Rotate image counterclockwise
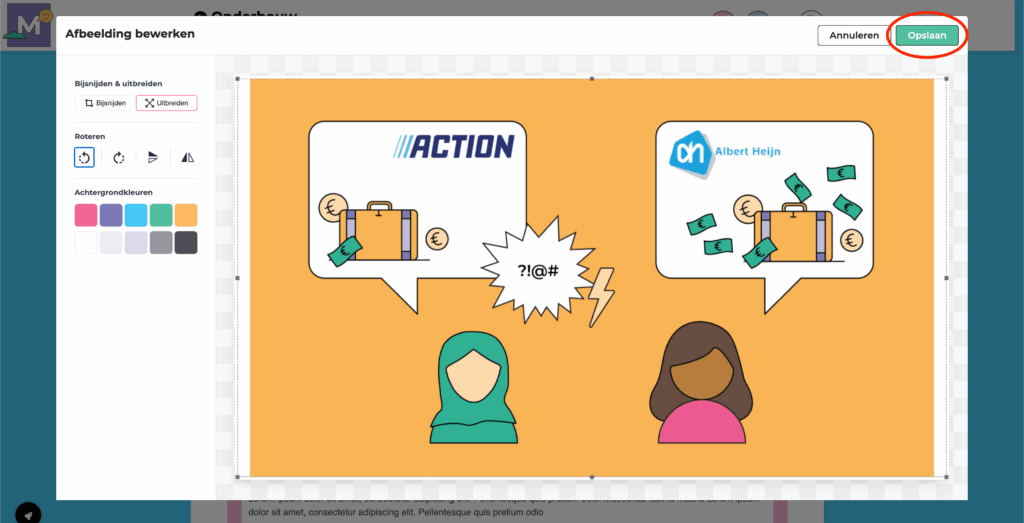The width and height of the screenshot is (1024, 523). tap(84, 157)
